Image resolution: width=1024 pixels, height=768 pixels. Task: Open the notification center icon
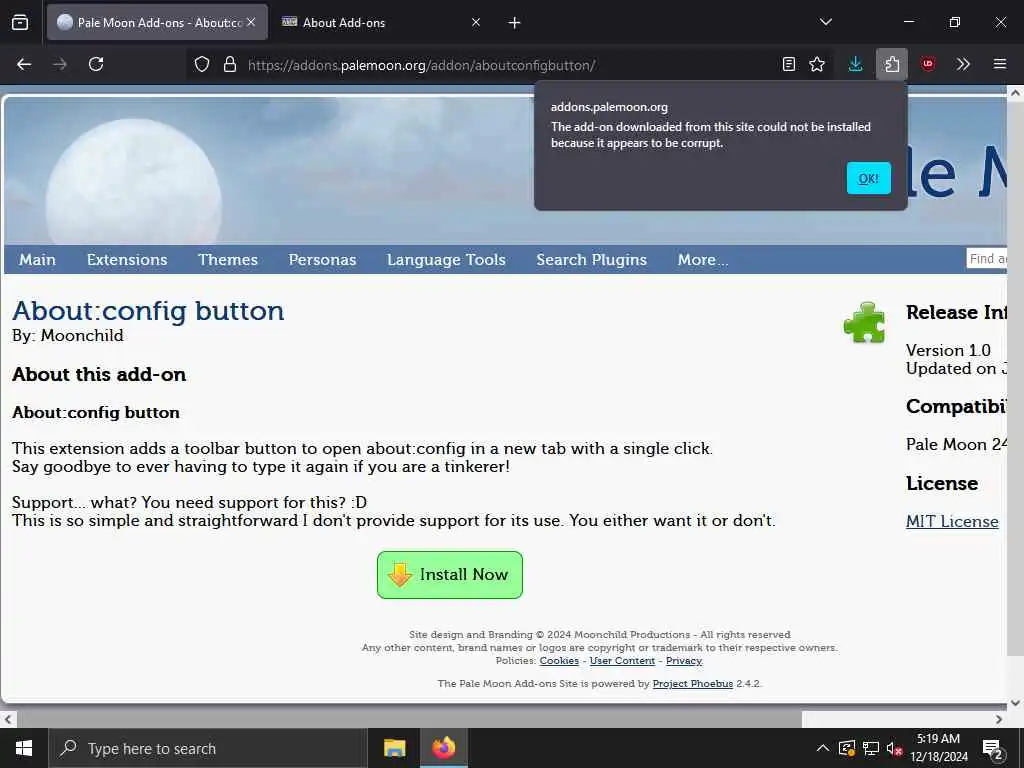(x=992, y=748)
